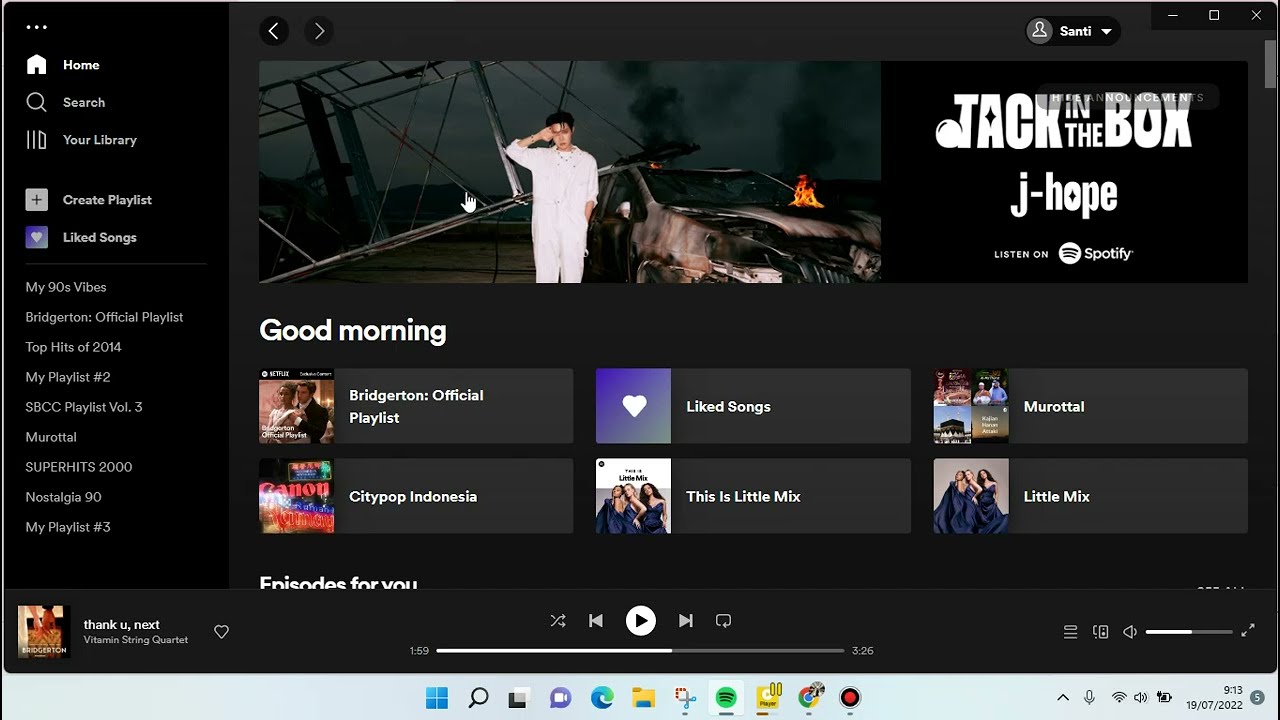Open Liked Songs card

753,406
